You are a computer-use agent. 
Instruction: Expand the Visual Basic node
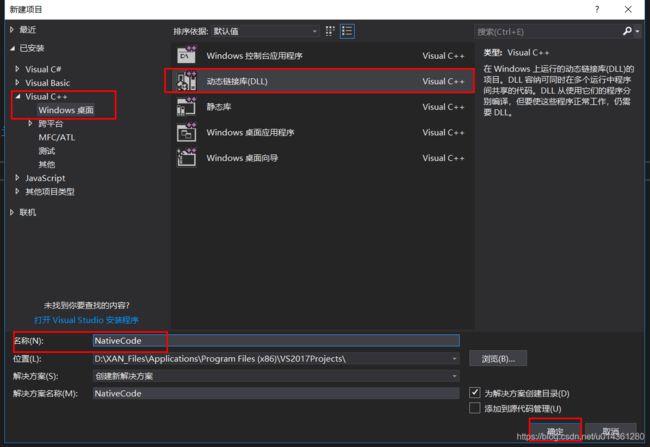[17, 83]
